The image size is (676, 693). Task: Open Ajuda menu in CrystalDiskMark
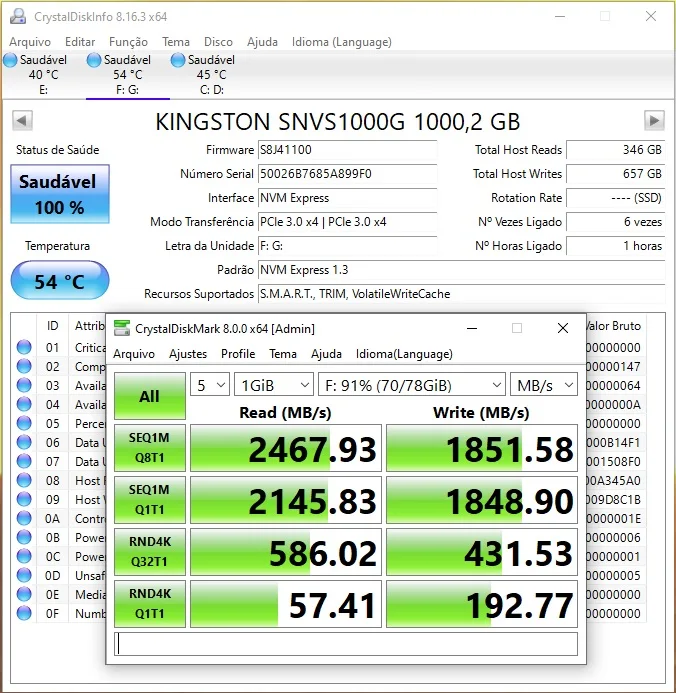(x=326, y=354)
